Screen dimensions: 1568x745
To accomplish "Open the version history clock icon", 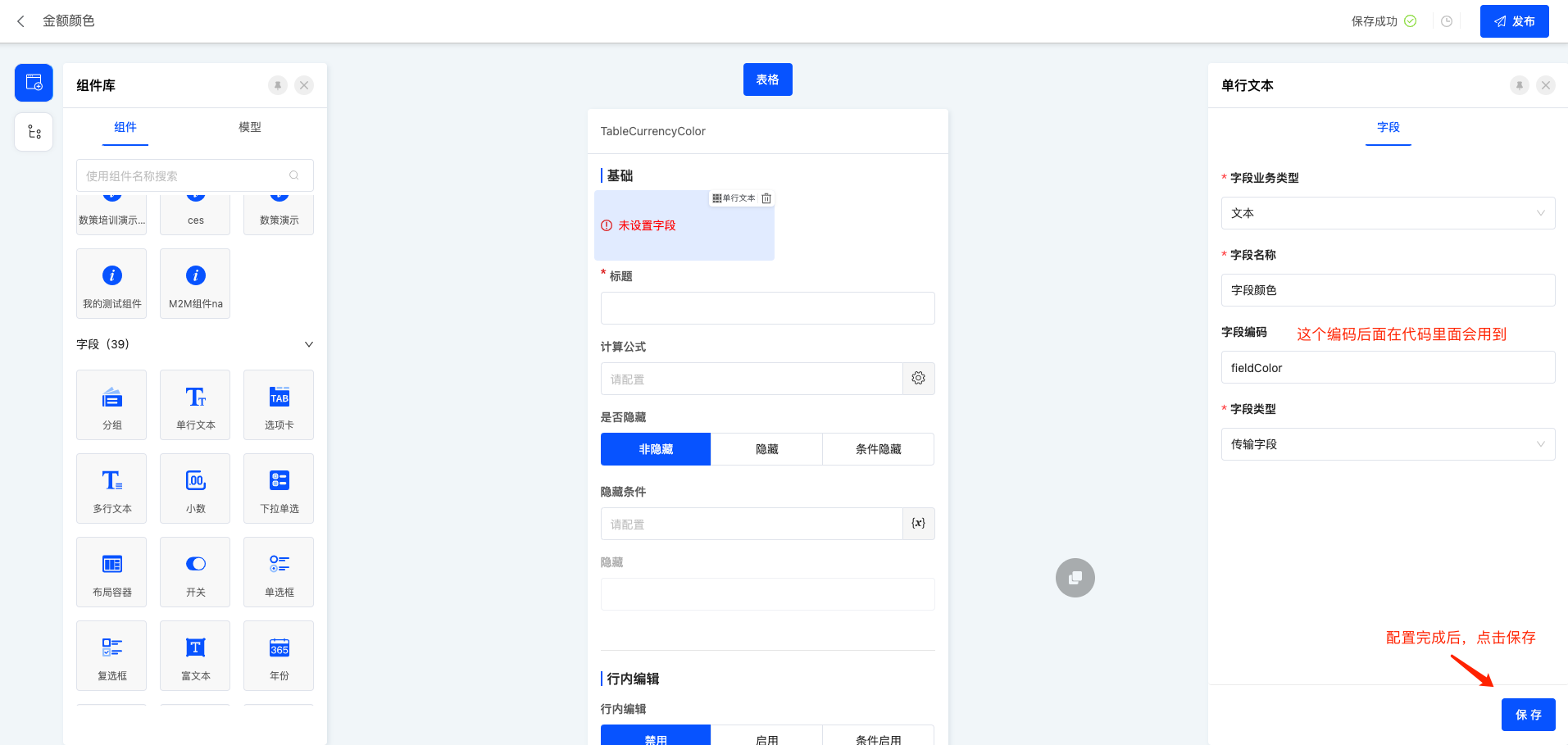I will [x=1447, y=21].
